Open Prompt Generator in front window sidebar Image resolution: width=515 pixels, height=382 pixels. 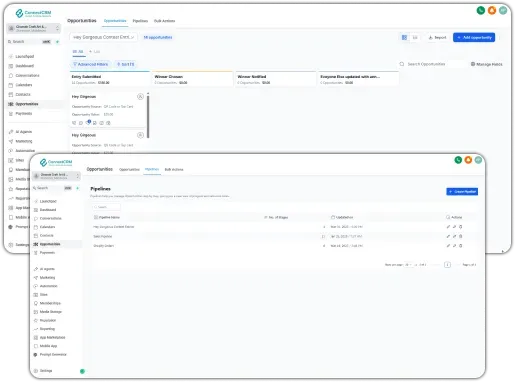pyautogui.click(x=50, y=355)
